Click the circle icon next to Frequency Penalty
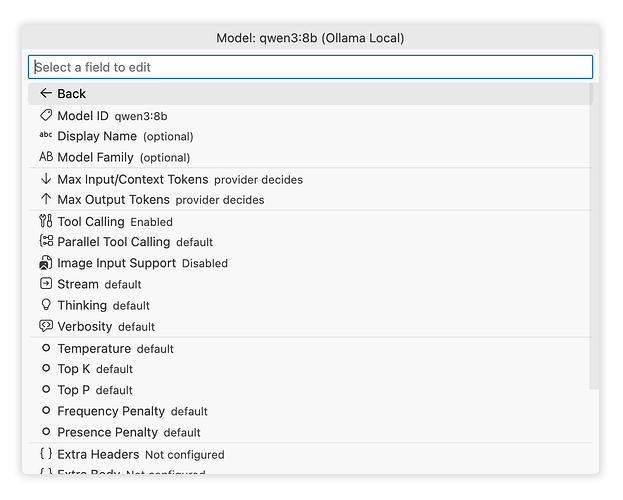 (x=46, y=411)
